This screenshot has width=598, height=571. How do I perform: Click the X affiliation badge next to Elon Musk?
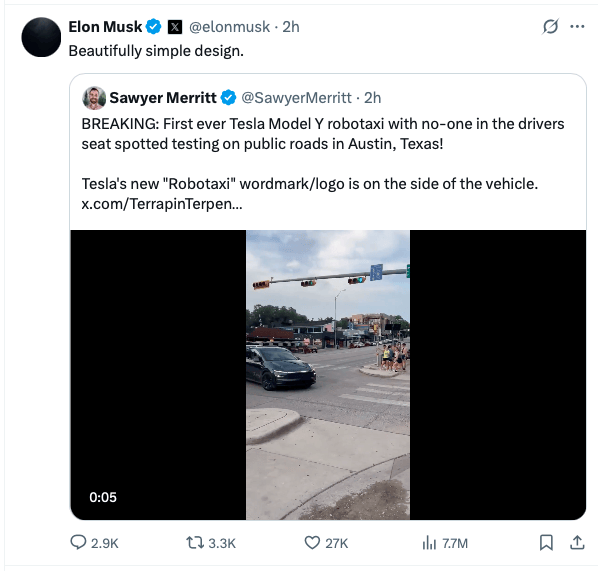175,27
